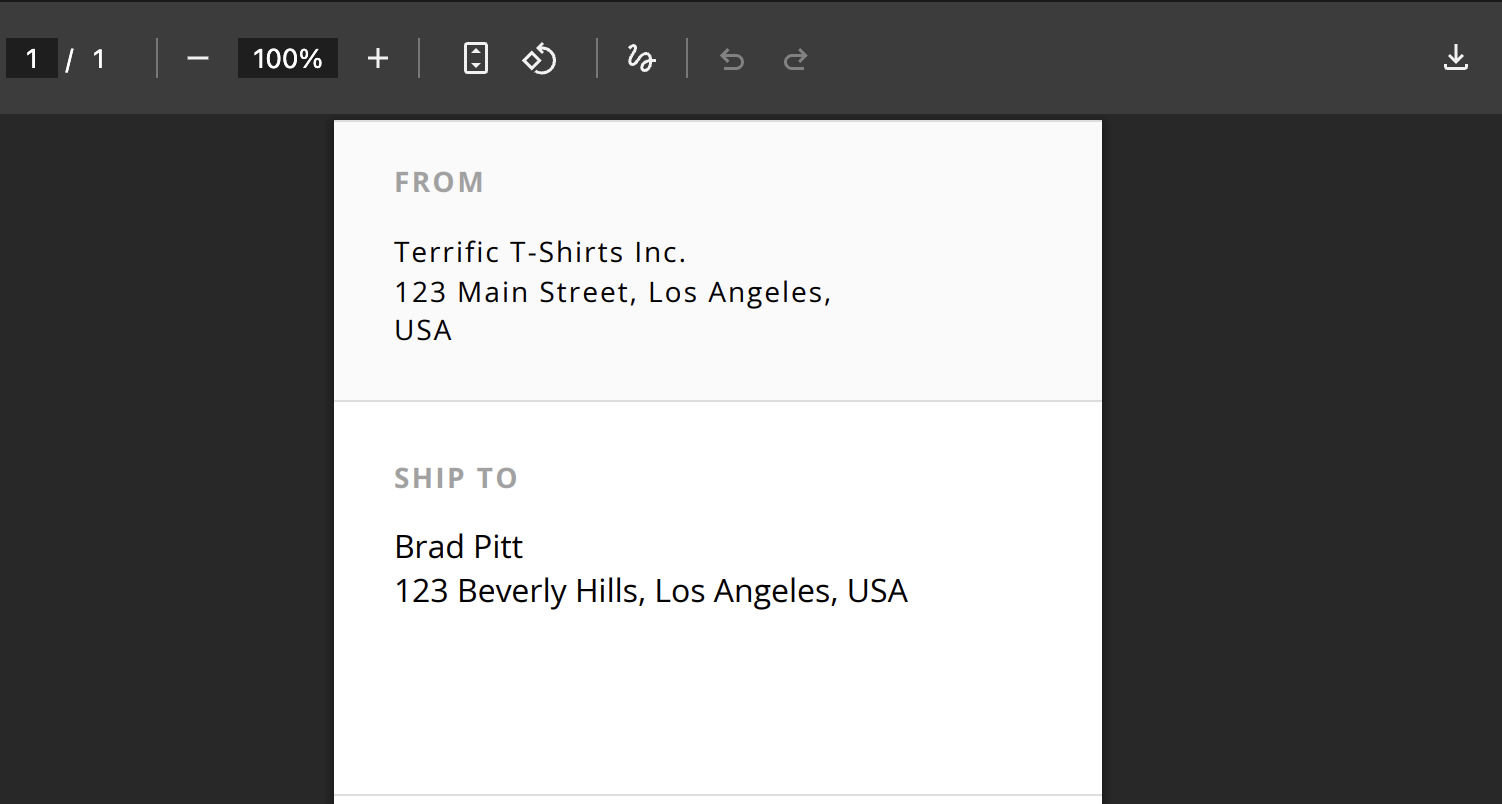Click the redo arrow icon
Viewport: 1502px width, 804px height.
[x=795, y=60]
